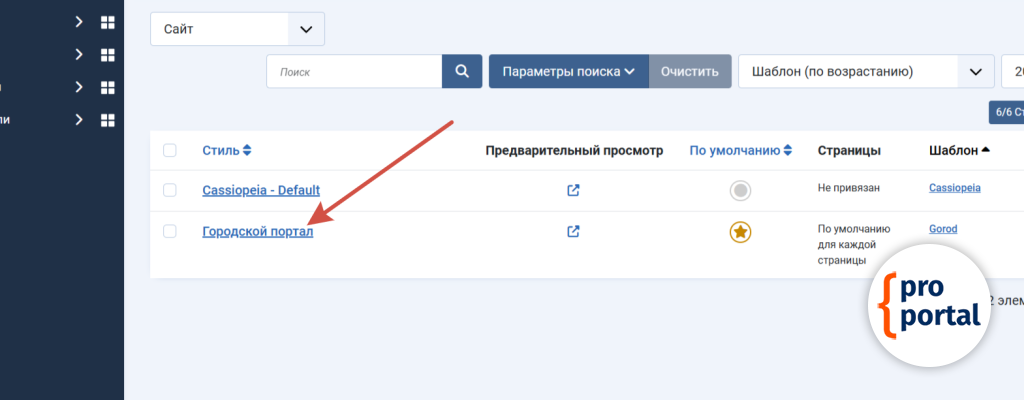This screenshot has height=400, width=1024.
Task: Click the Поиск search input field
Action: (x=354, y=72)
